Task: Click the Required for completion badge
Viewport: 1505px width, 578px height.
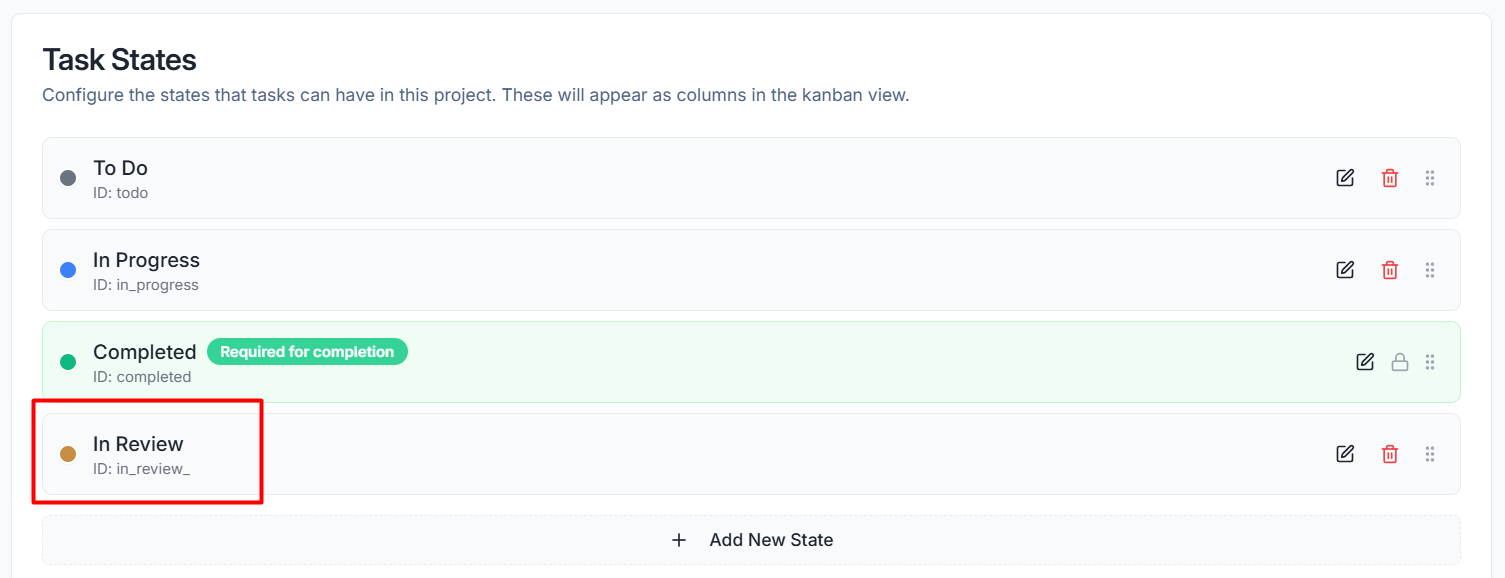Action: click(x=307, y=352)
